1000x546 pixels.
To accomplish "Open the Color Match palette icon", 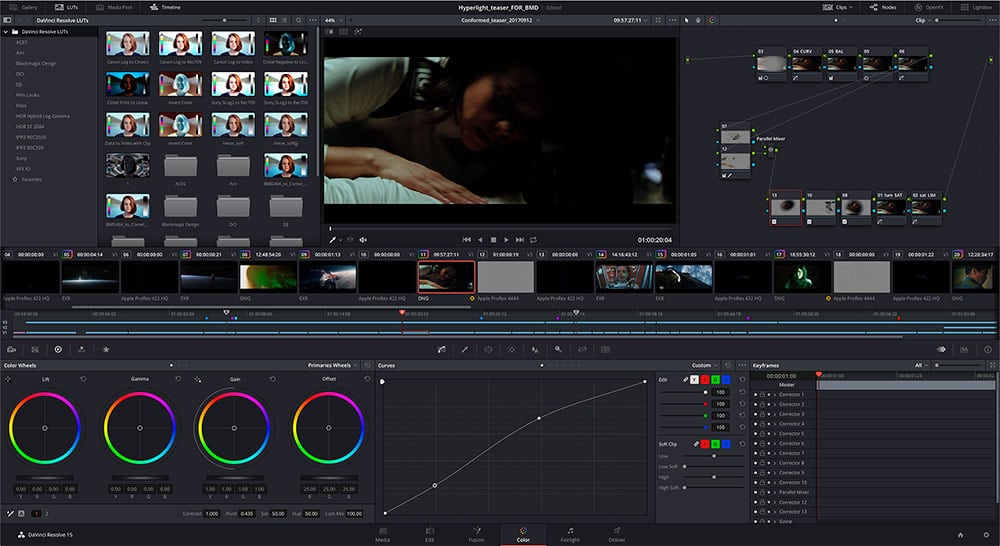I will tap(34, 350).
